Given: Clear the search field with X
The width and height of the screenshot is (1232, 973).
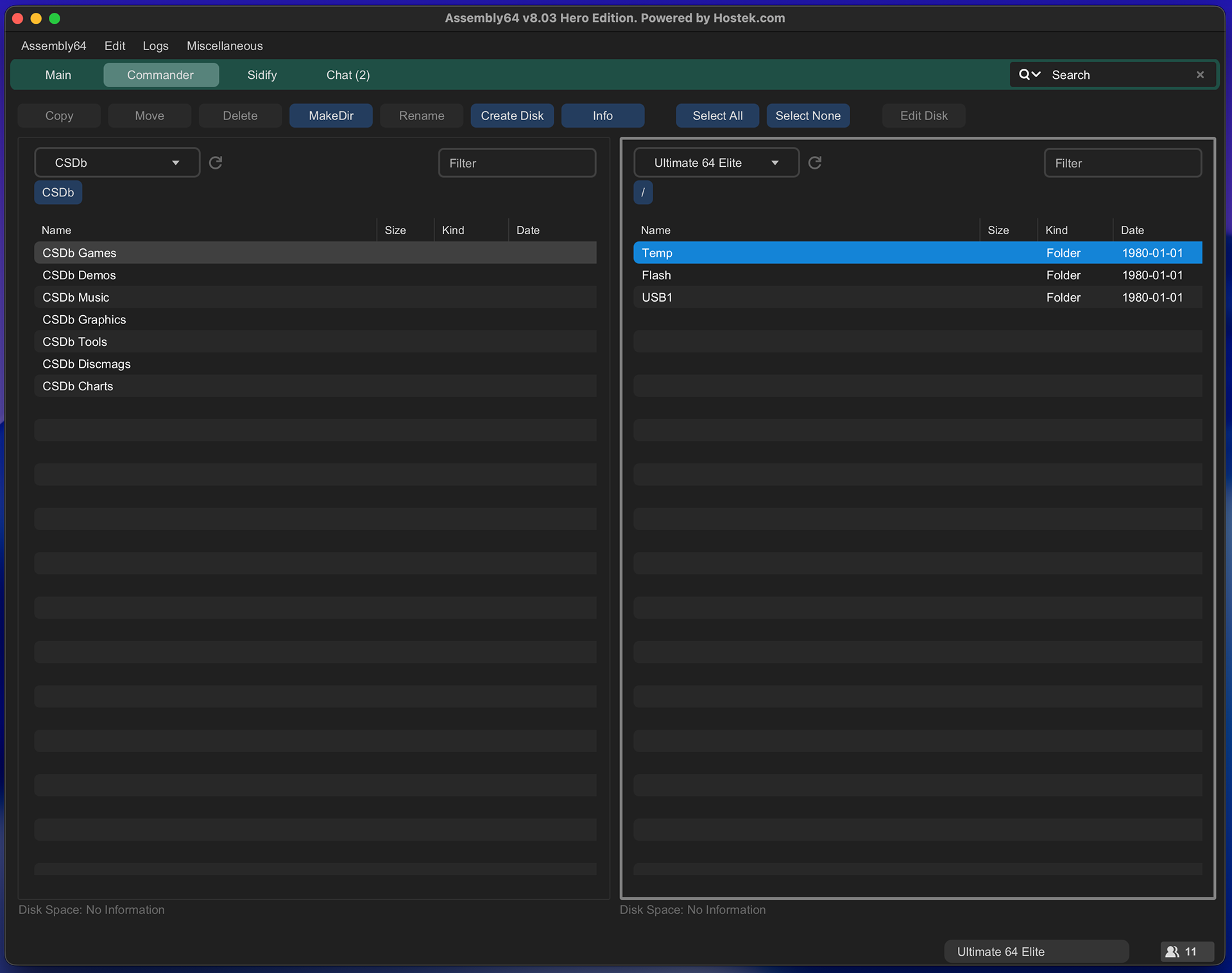Looking at the screenshot, I should 1200,74.
